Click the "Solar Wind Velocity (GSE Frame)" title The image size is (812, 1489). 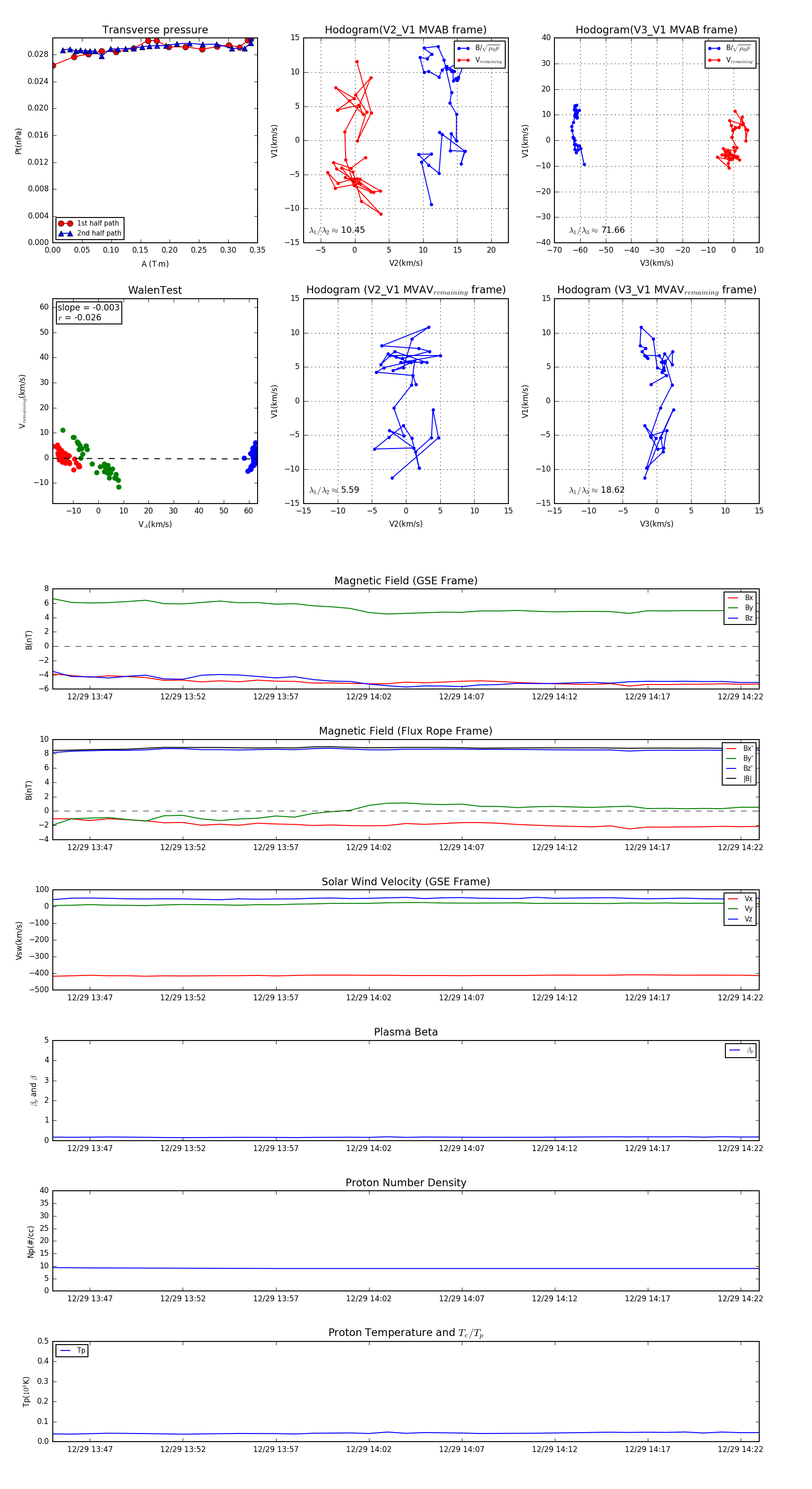[x=406, y=882]
